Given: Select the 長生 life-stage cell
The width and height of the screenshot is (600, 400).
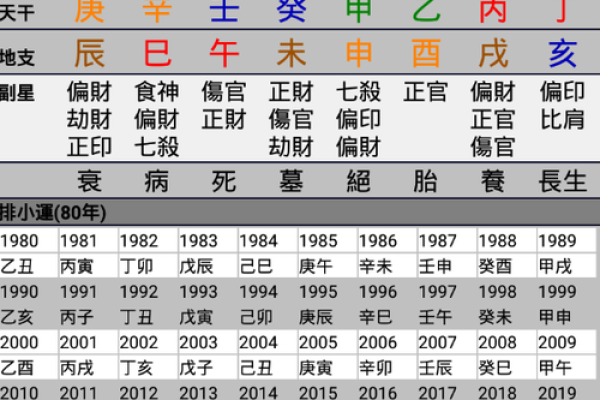Looking at the screenshot, I should coord(562,181).
